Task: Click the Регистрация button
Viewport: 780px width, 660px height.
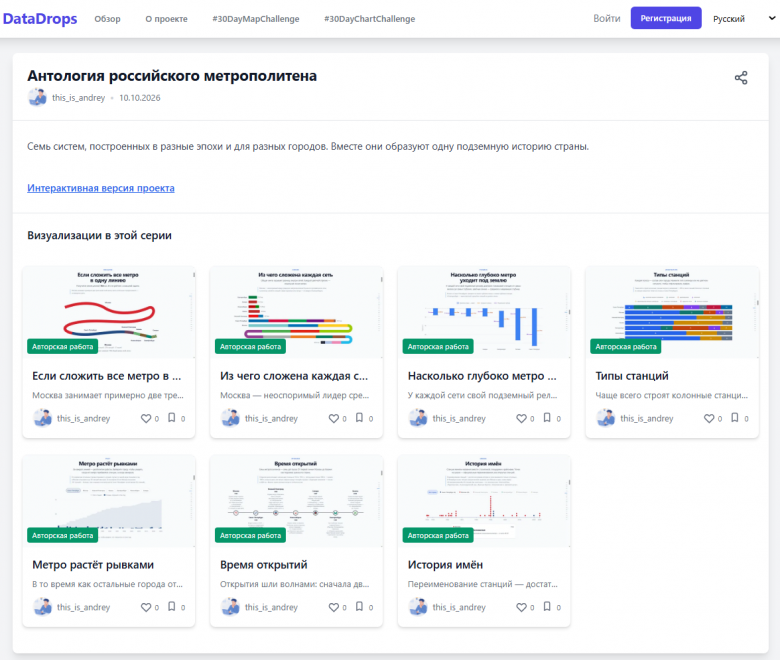Action: (666, 18)
